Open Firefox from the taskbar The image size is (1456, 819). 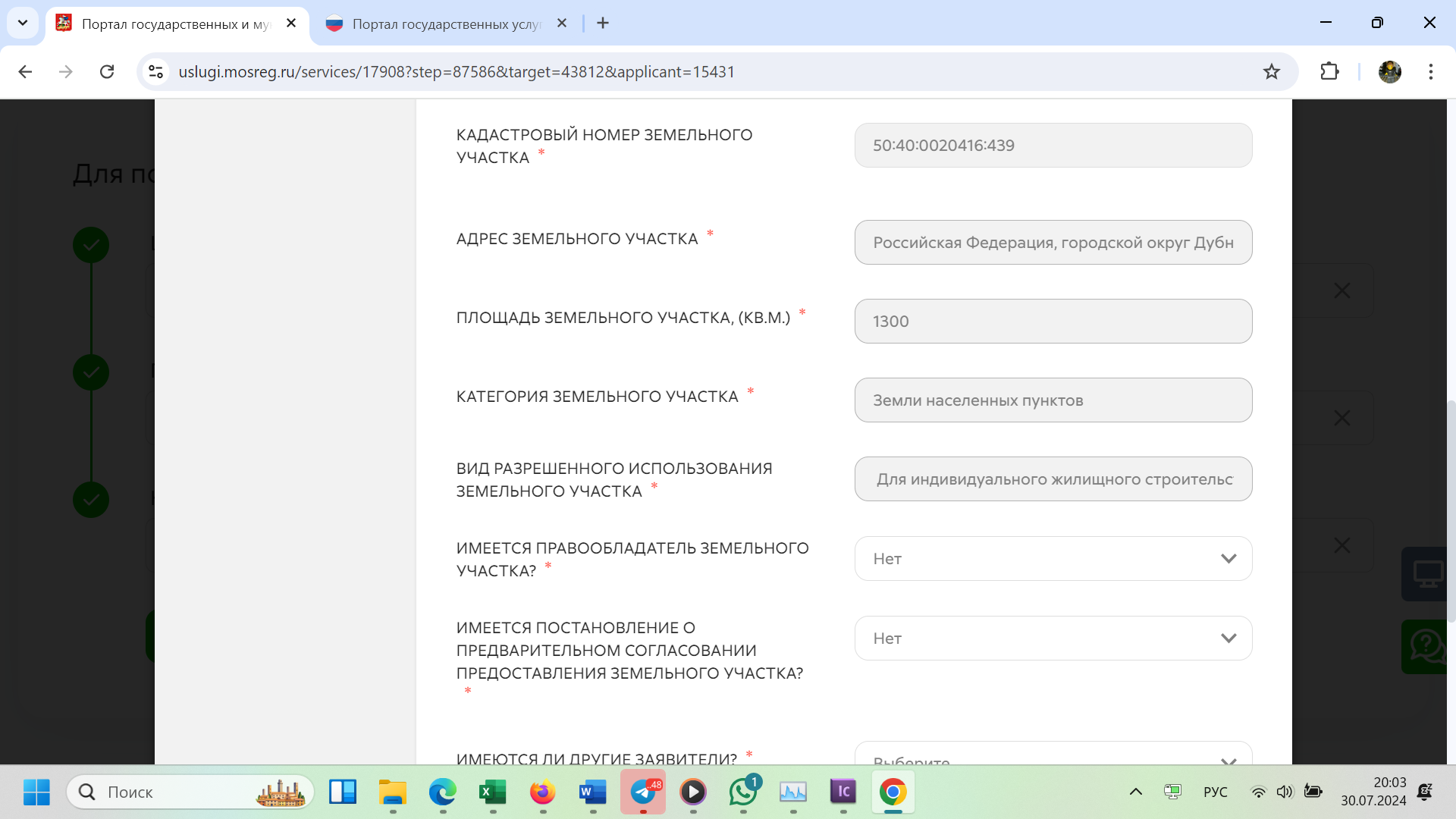click(x=542, y=792)
